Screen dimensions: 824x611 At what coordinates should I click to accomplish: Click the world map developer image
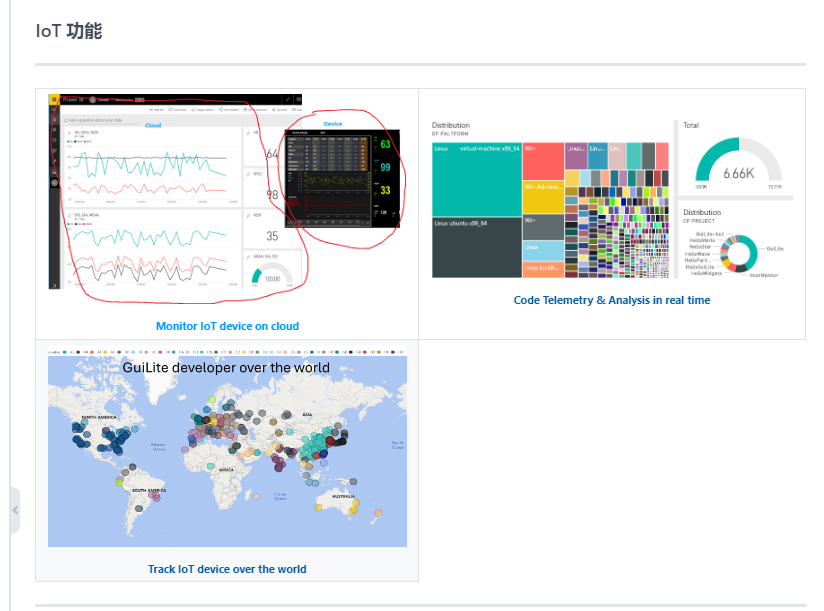pos(227,450)
